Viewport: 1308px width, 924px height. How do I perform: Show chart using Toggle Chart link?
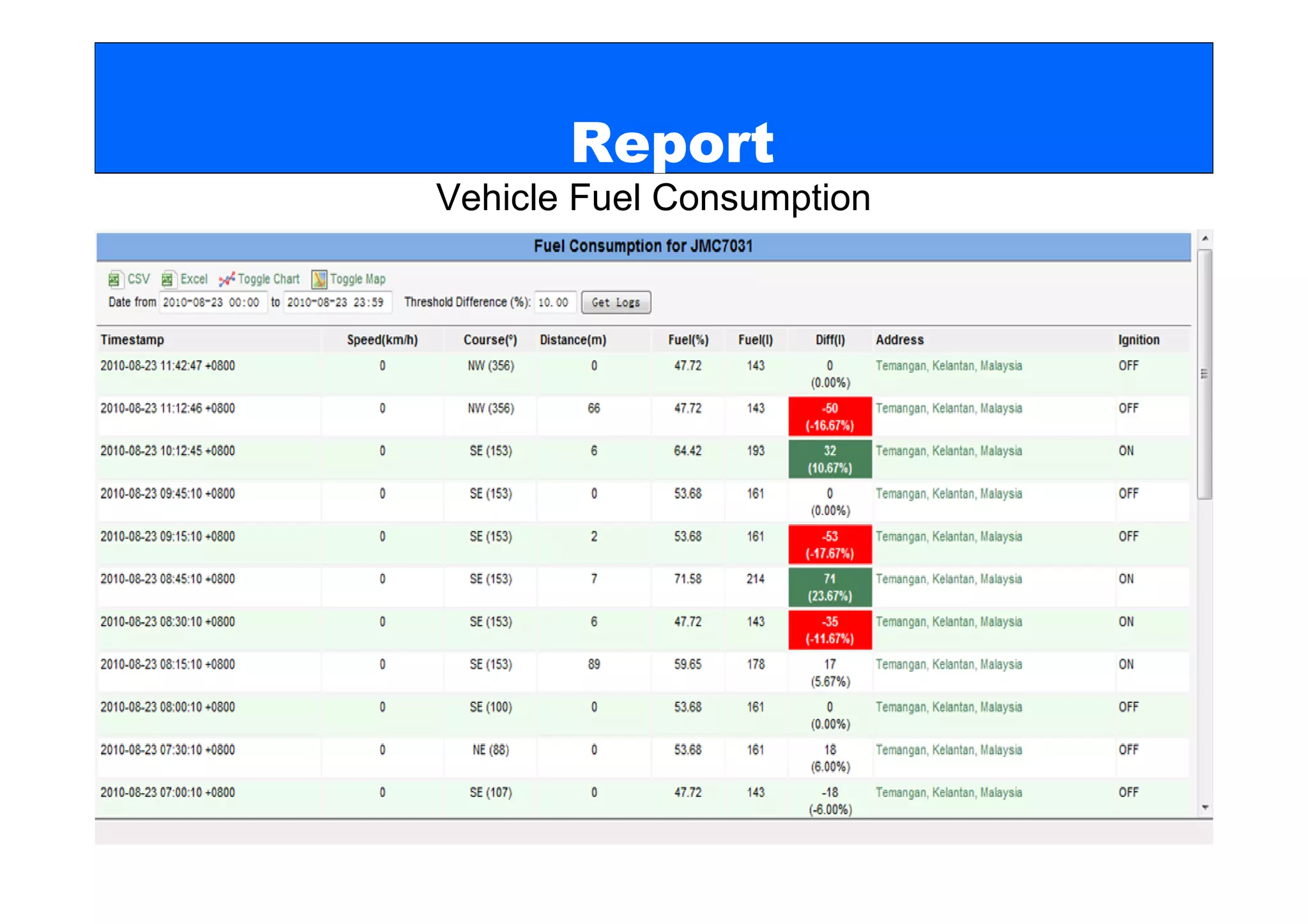click(268, 279)
